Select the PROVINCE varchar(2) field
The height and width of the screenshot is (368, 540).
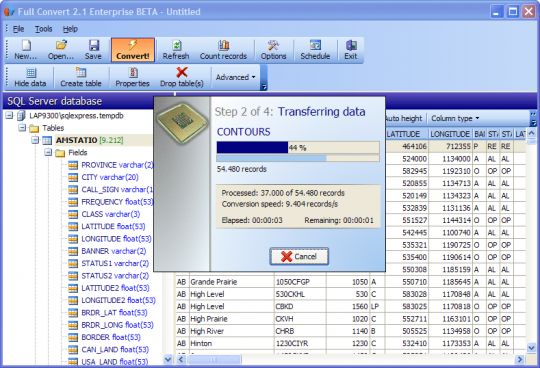click(117, 165)
